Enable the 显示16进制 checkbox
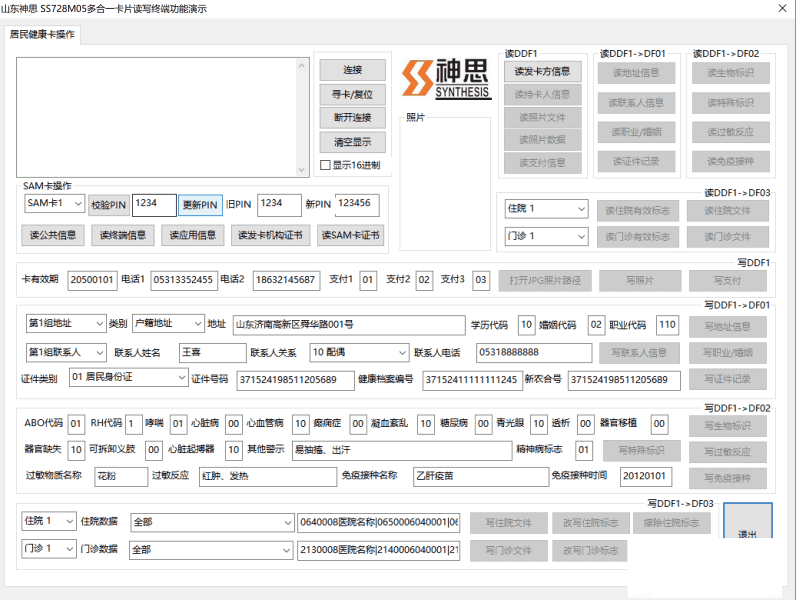 [325, 165]
